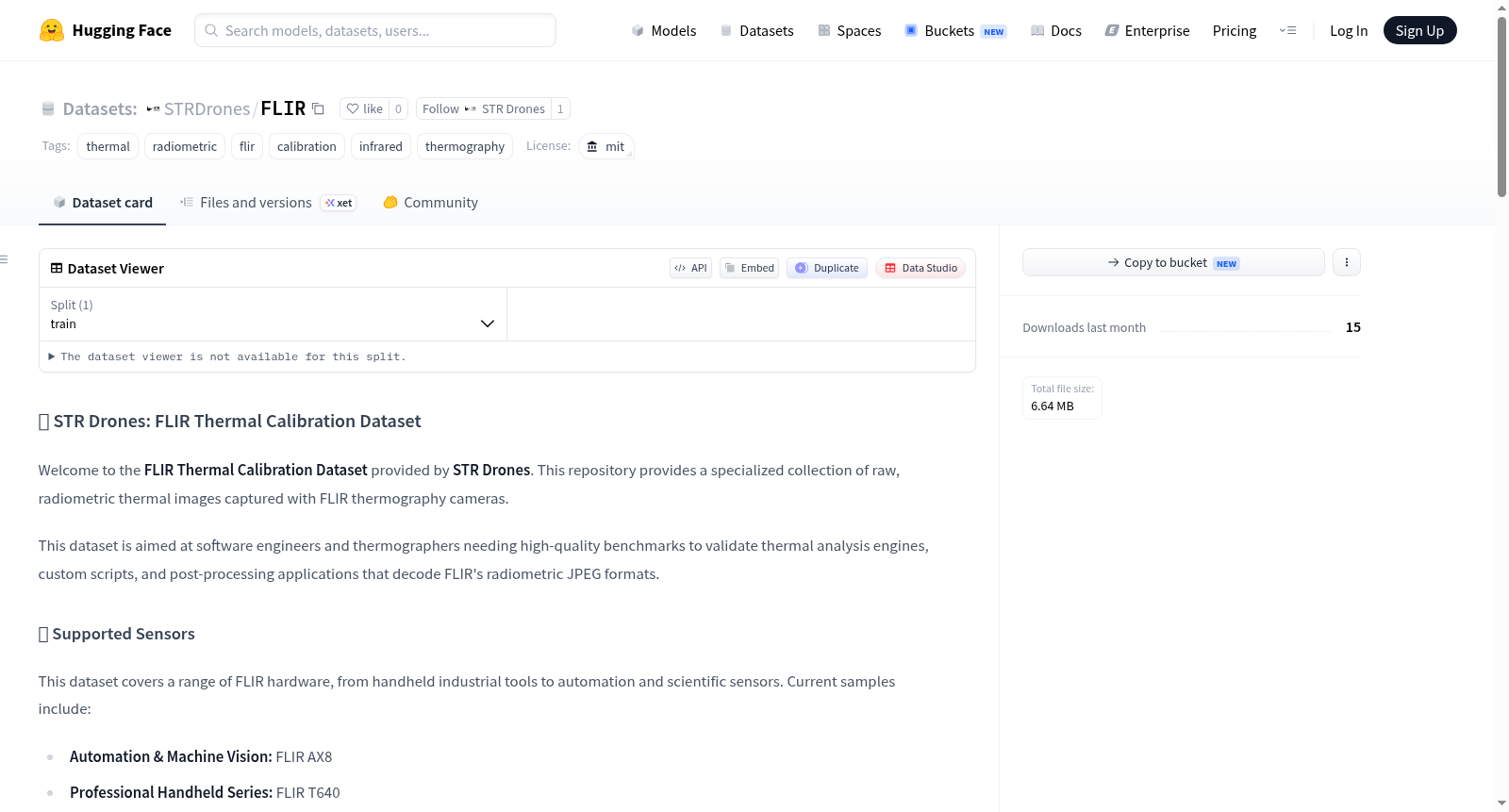Click the '6.64 MB' total file size

coord(1053,406)
